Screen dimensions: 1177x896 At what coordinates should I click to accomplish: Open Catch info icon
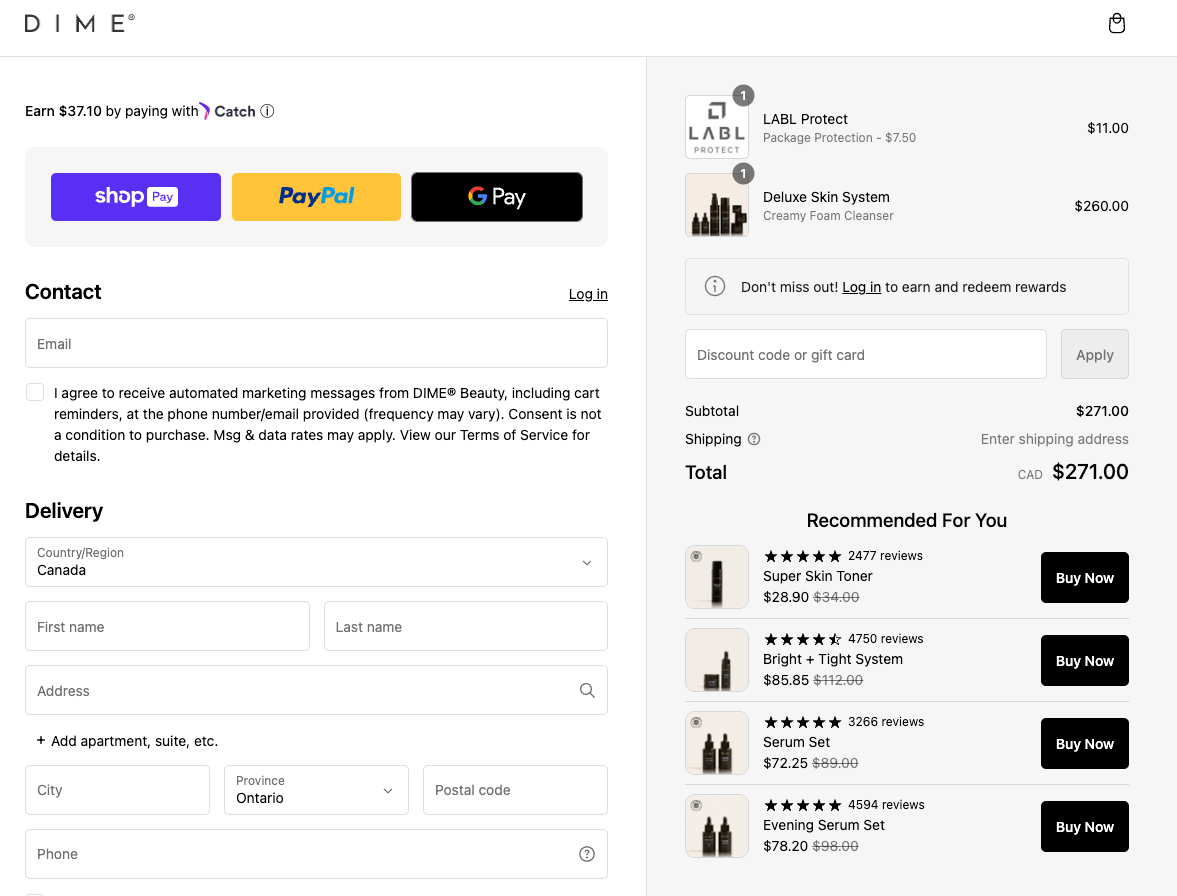pyautogui.click(x=267, y=111)
